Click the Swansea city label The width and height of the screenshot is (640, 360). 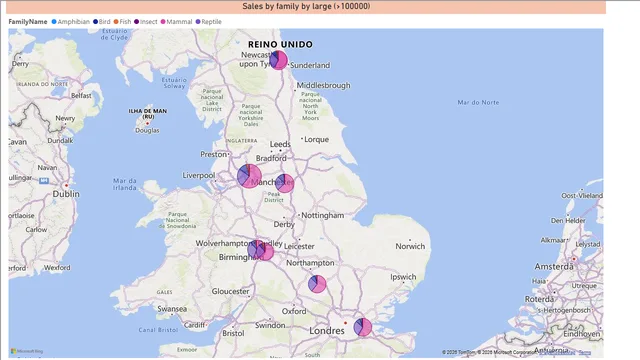pyautogui.click(x=172, y=309)
